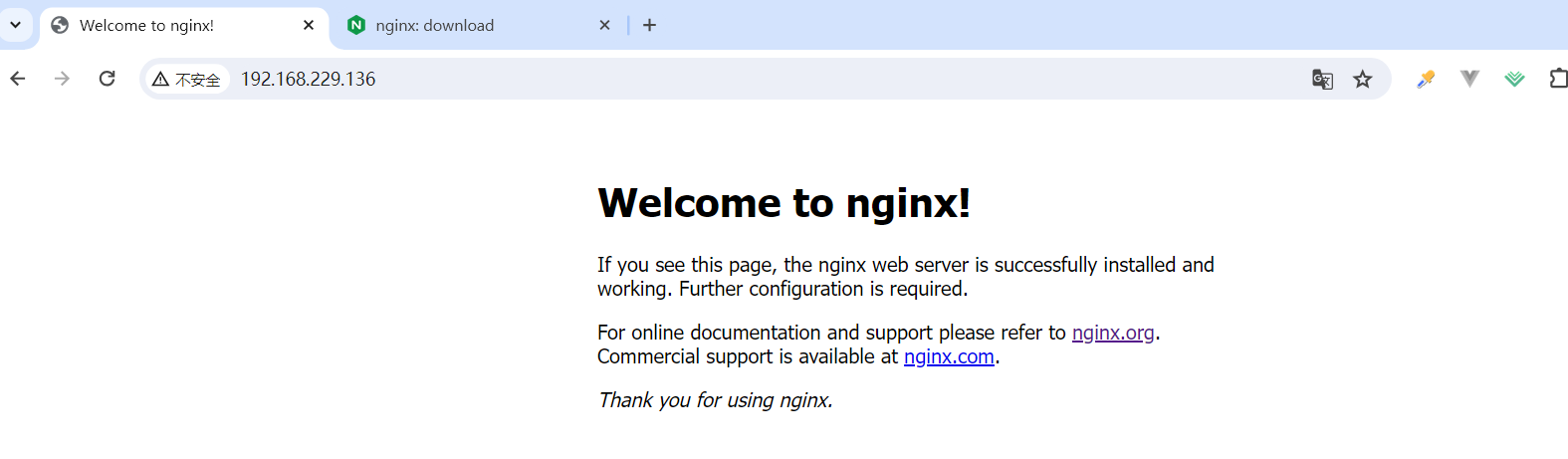The image size is (1568, 459).
Task: Click the green double-chevron extension icon
Action: point(1514,79)
